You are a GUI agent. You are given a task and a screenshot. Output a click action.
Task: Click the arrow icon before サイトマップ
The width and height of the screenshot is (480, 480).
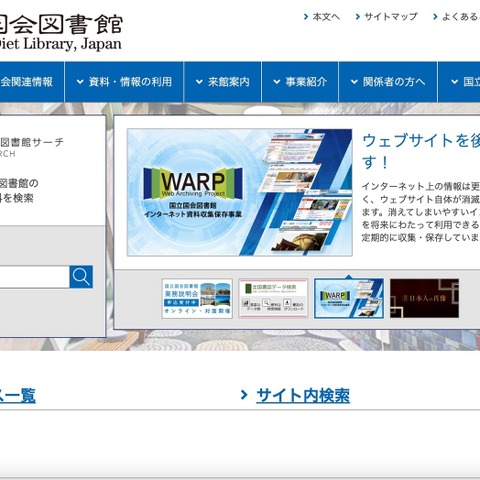[358, 17]
